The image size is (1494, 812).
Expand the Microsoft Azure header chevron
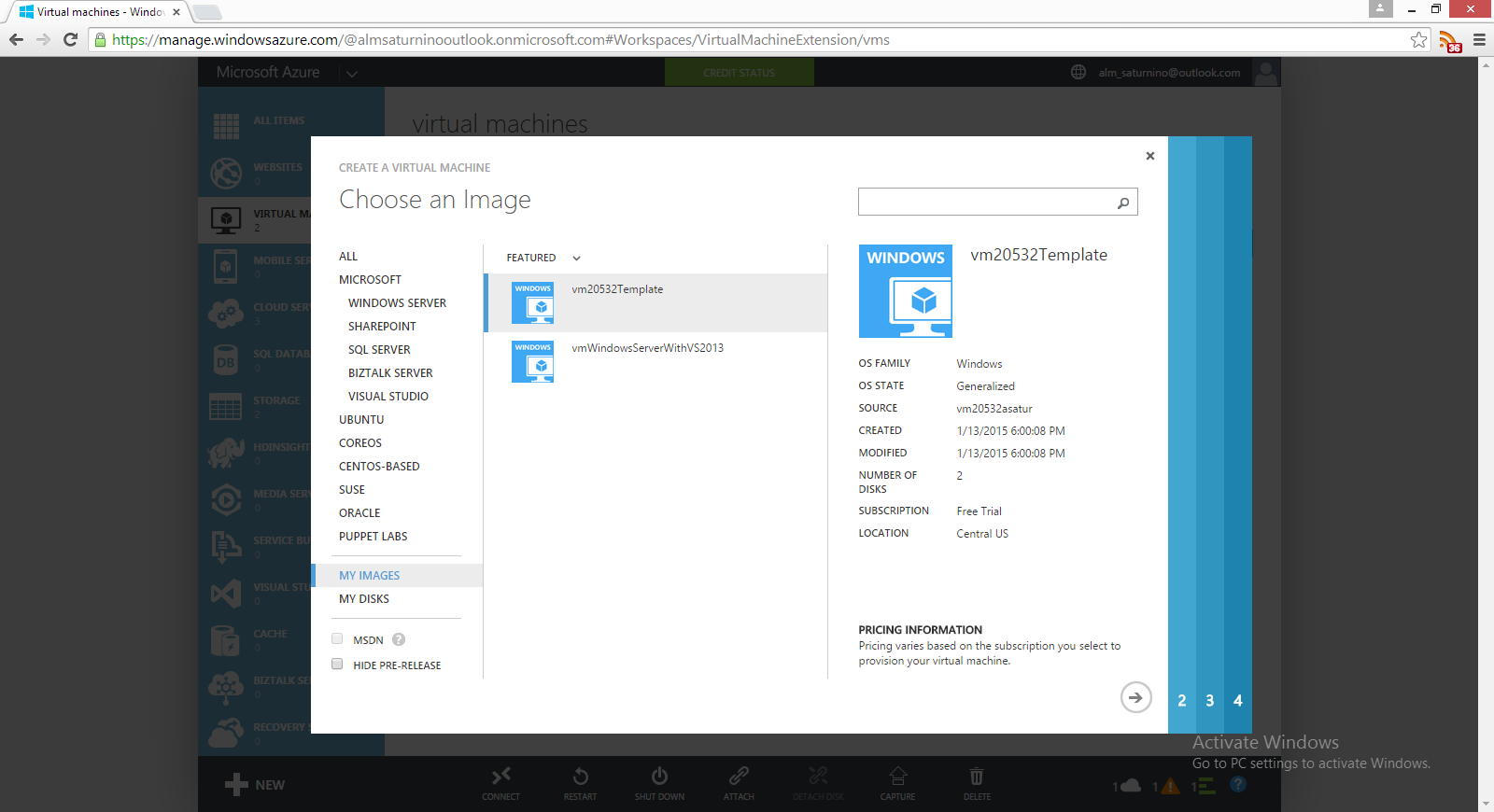[351, 73]
